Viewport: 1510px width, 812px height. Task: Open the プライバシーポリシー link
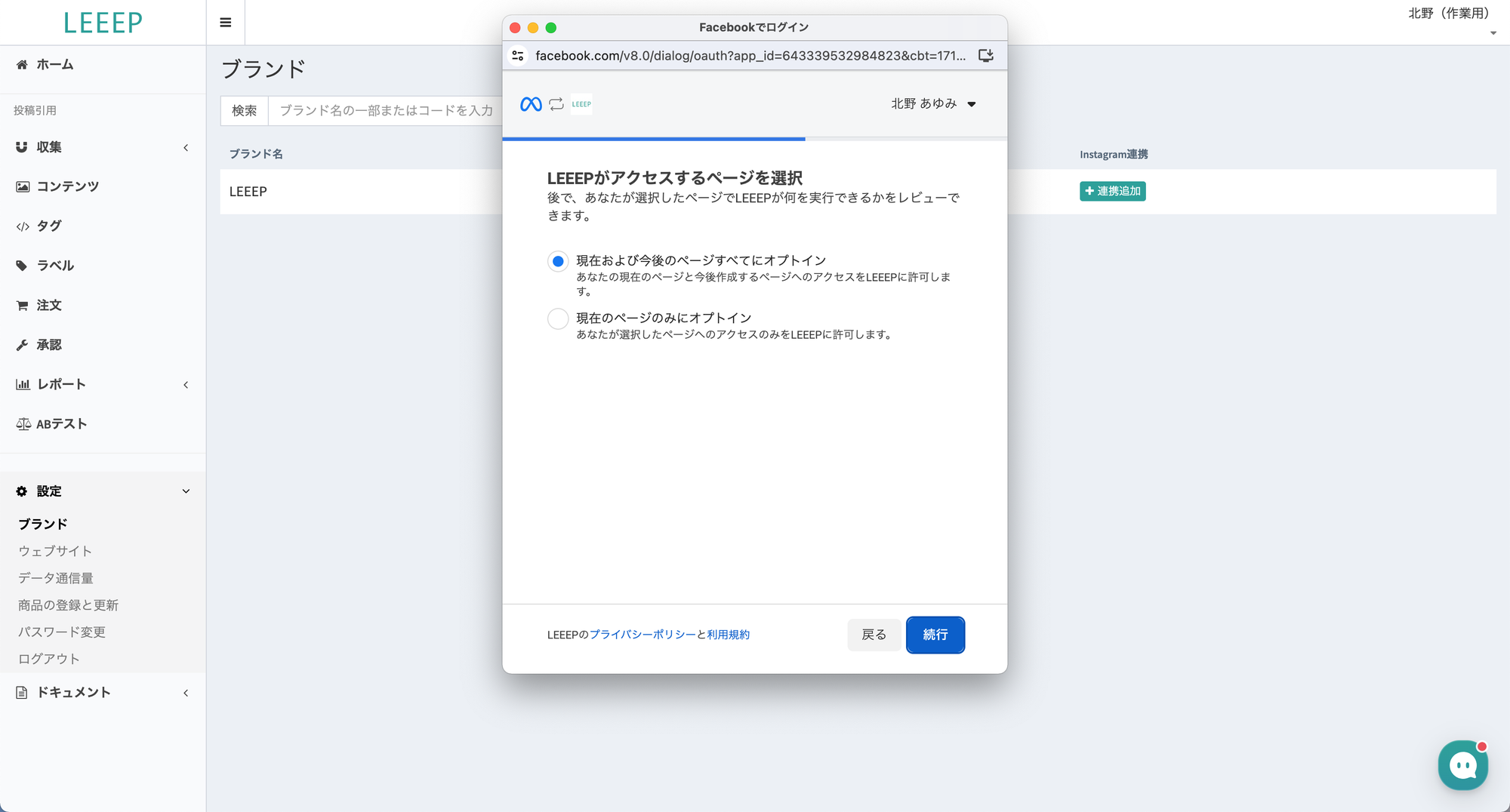click(x=643, y=635)
